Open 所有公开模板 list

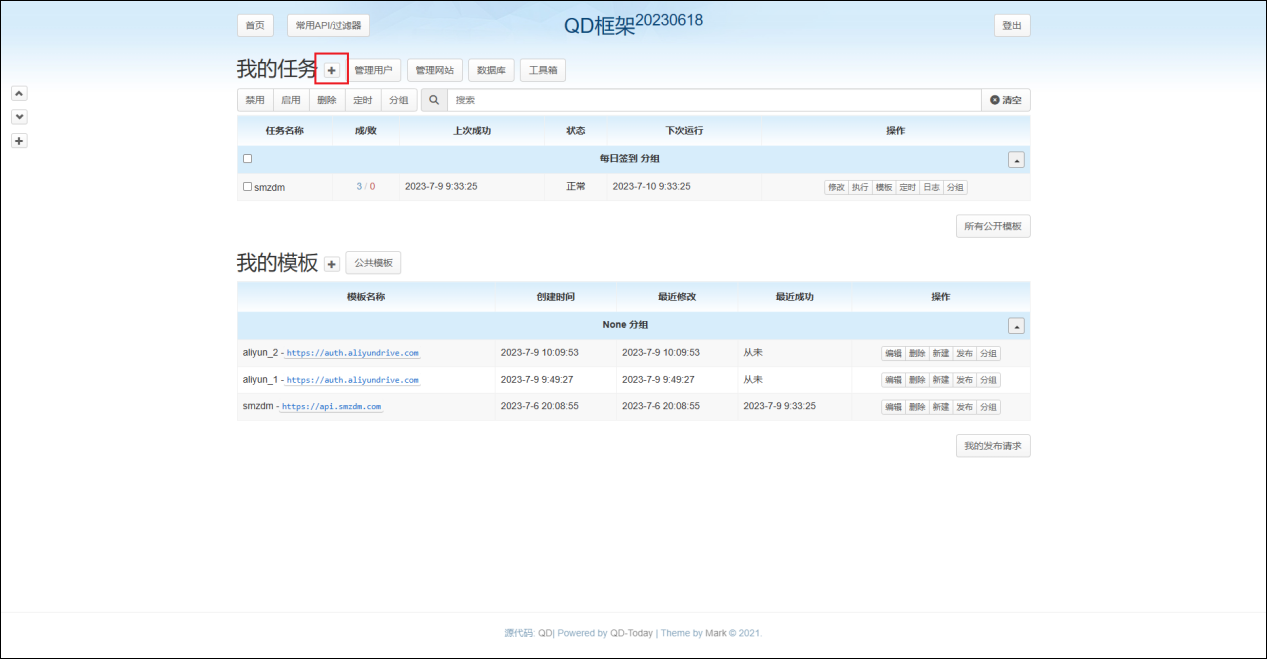click(992, 227)
